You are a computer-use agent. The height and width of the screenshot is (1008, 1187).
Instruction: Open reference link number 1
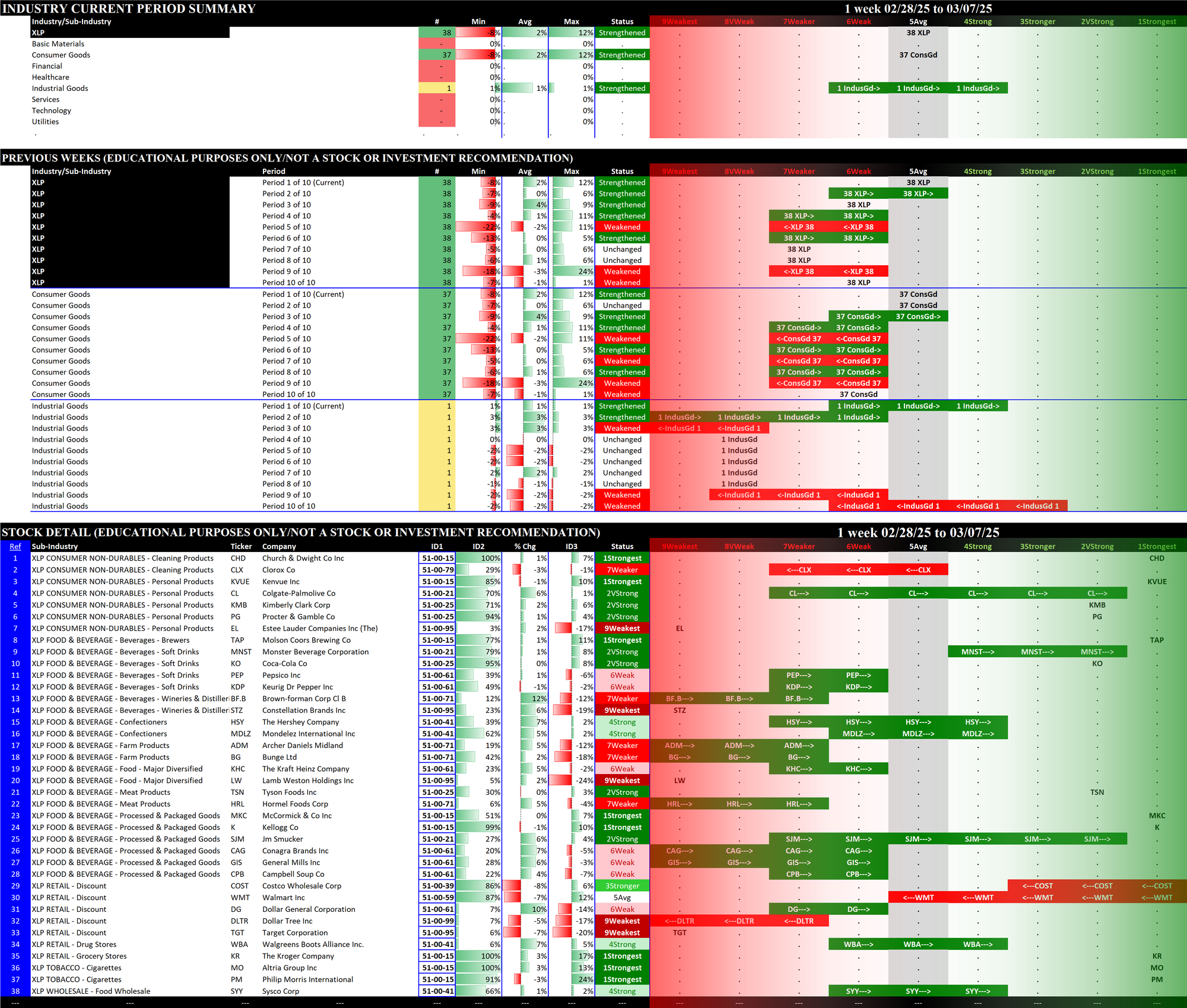[15, 559]
